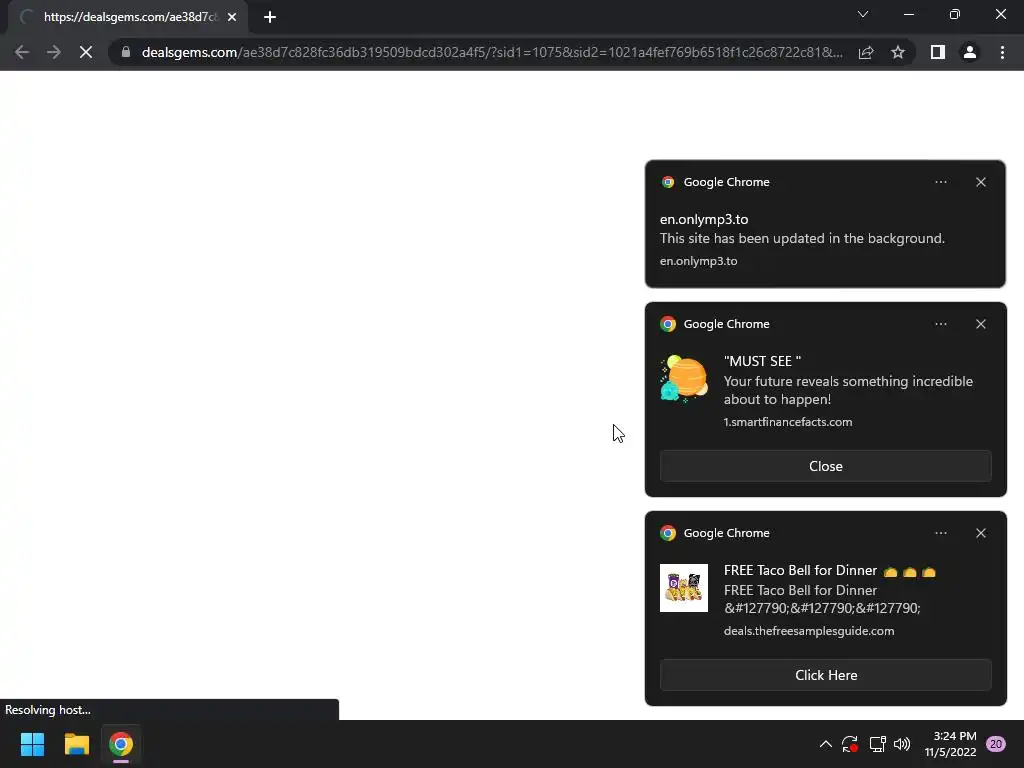
Task: Dismiss the Taco Bell notification
Action: [x=980, y=533]
